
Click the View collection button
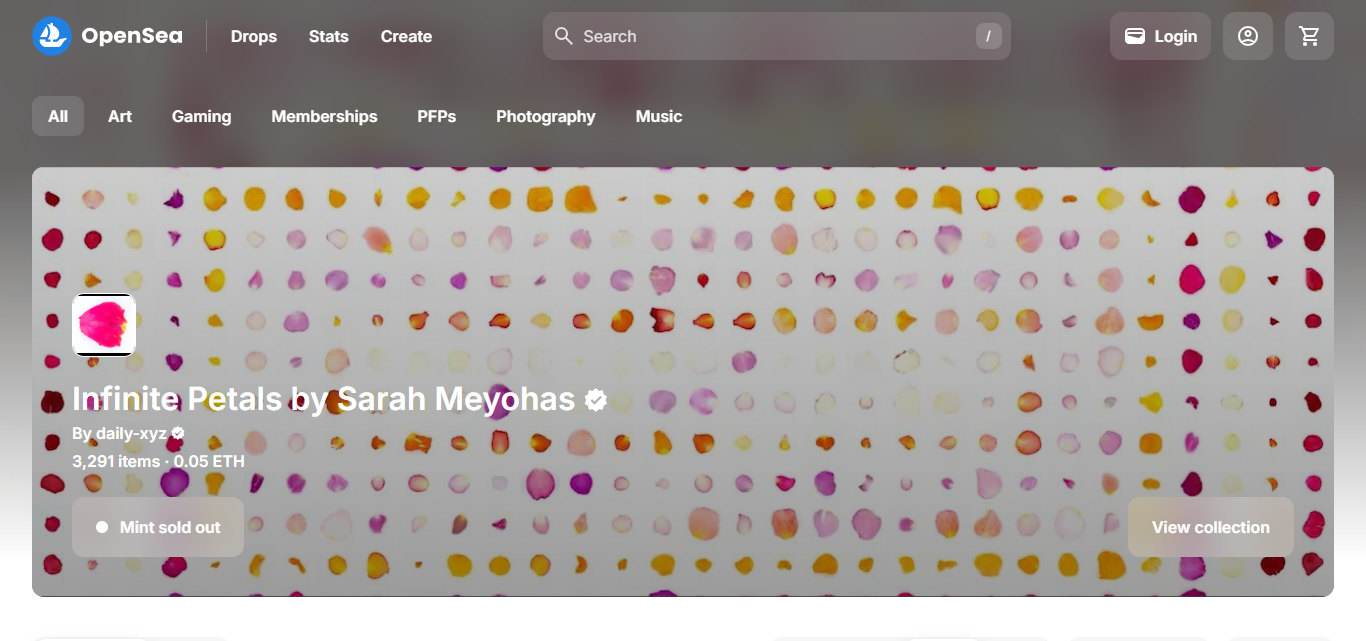tap(1211, 527)
